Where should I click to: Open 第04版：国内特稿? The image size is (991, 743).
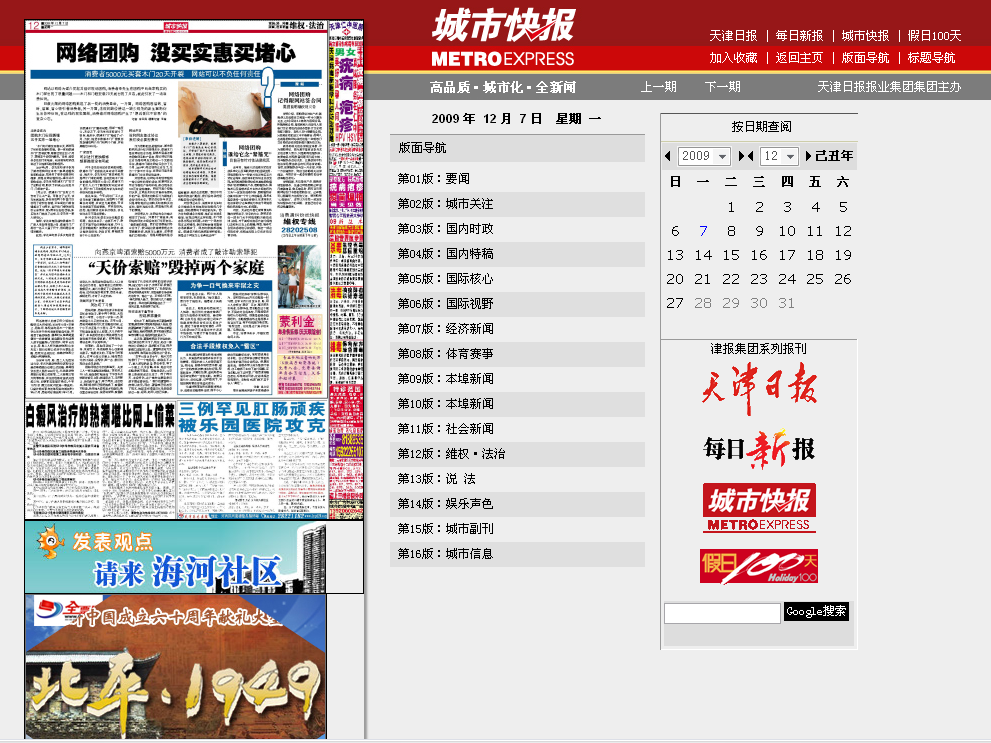point(445,254)
